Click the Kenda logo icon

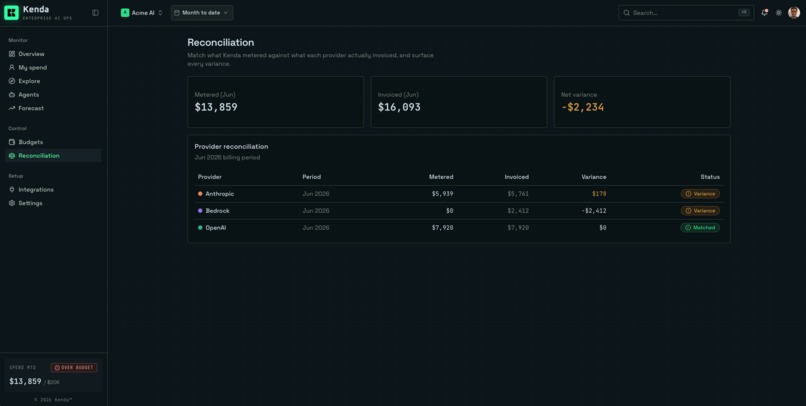[x=11, y=13]
